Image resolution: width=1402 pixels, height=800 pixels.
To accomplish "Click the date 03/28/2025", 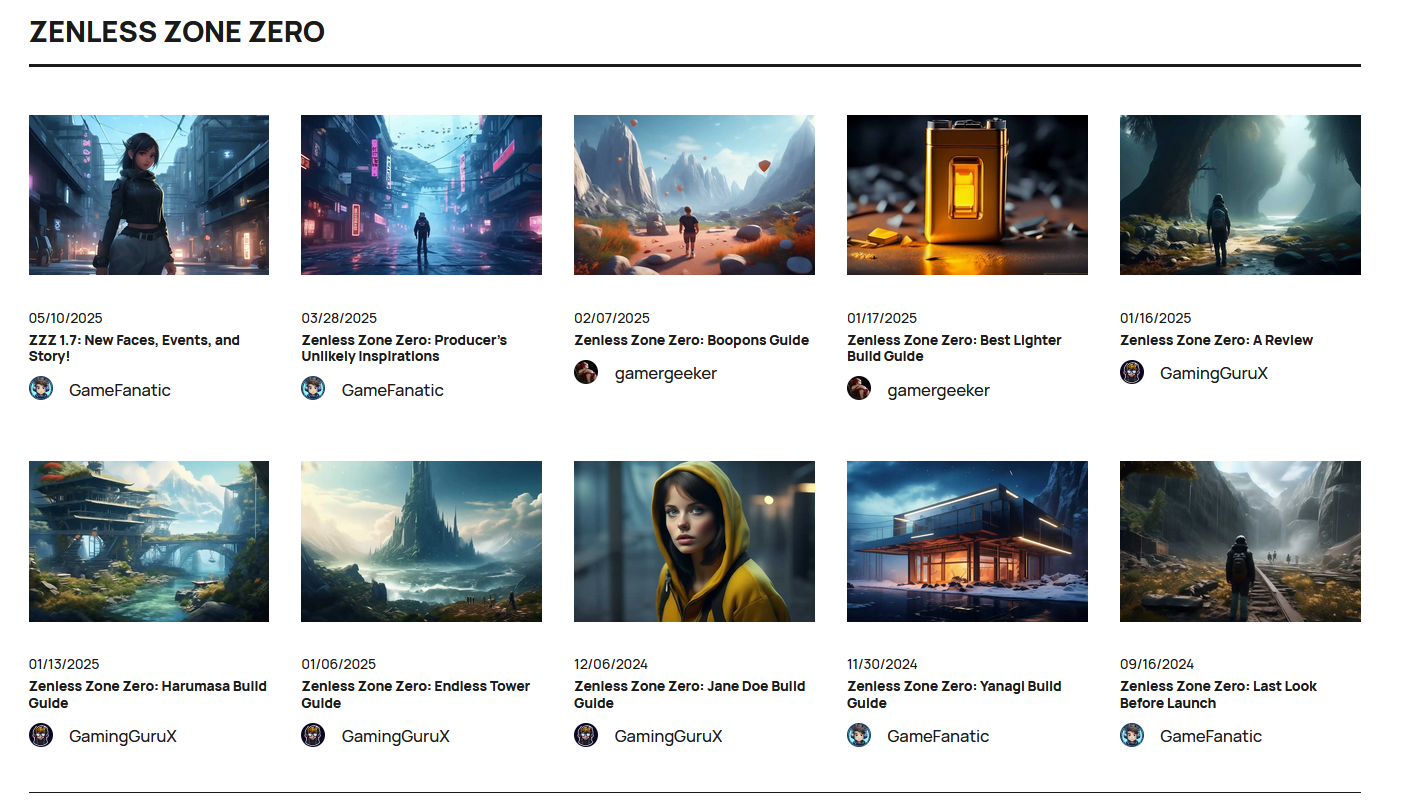I will [x=339, y=318].
